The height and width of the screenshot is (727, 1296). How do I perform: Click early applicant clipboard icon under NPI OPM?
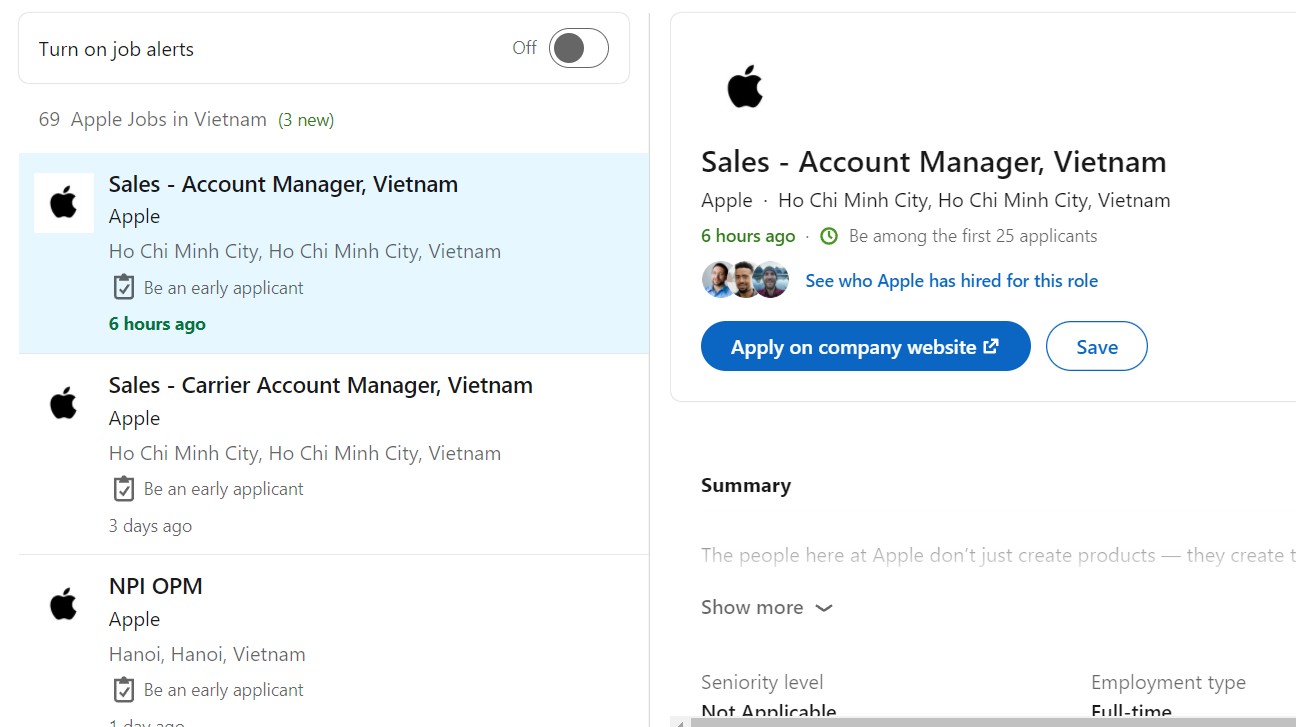[x=123, y=690]
